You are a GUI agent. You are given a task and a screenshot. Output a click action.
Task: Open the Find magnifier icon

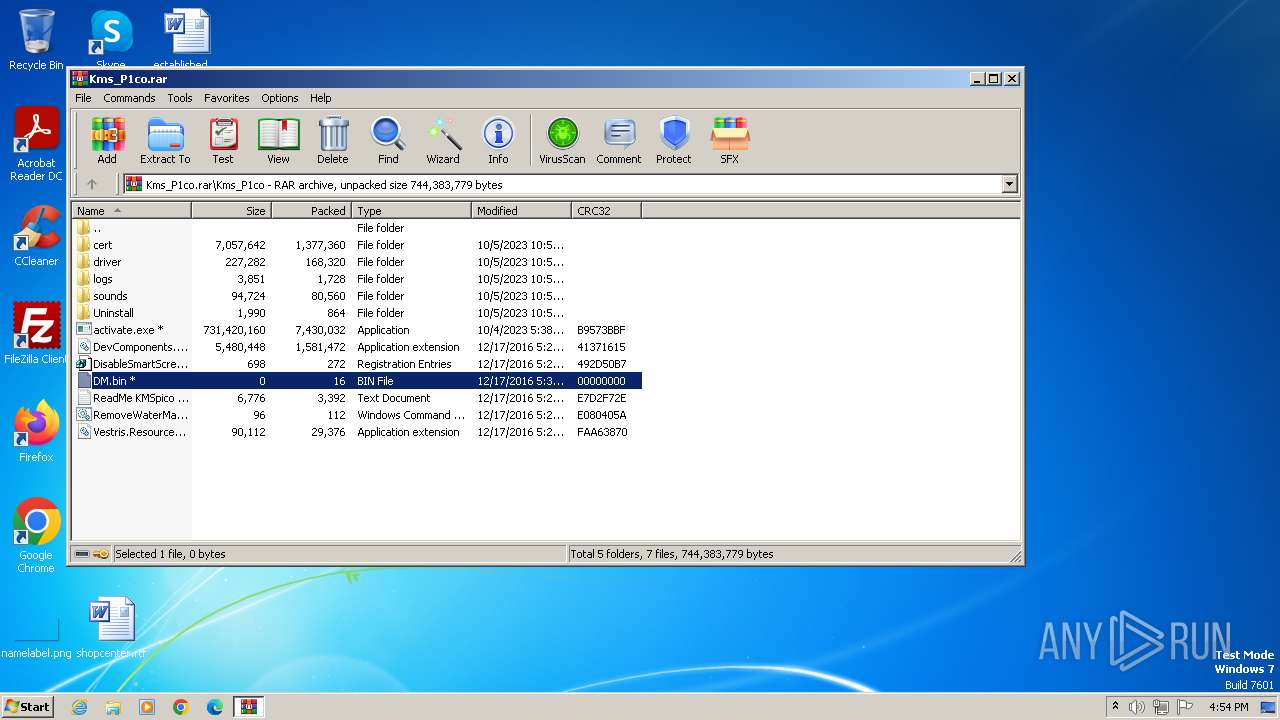(388, 141)
